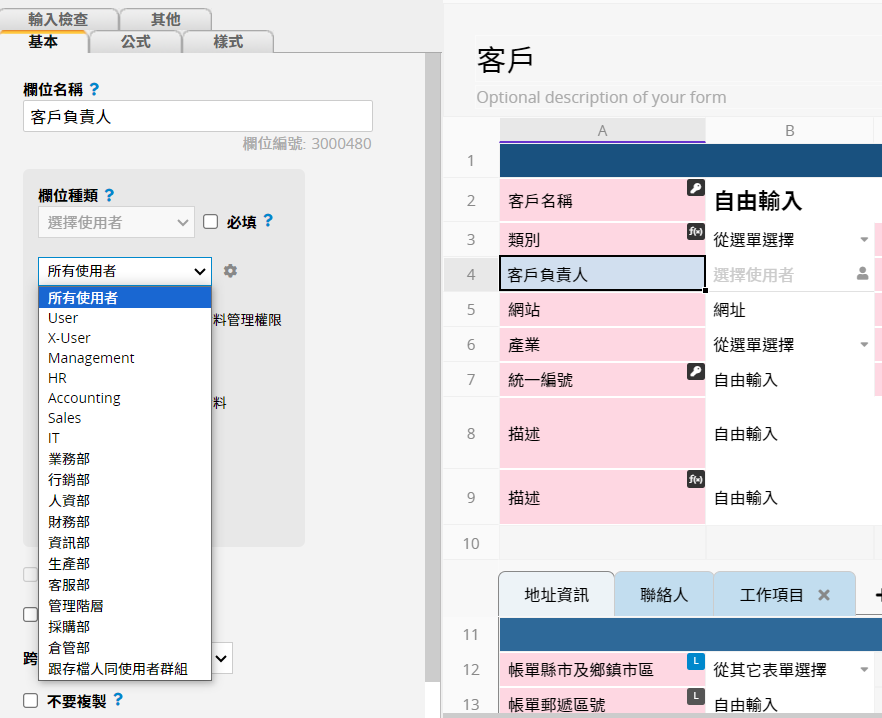Image resolution: width=882 pixels, height=718 pixels.
Task: Open the 輸入檢查 tab
Action: (x=59, y=19)
